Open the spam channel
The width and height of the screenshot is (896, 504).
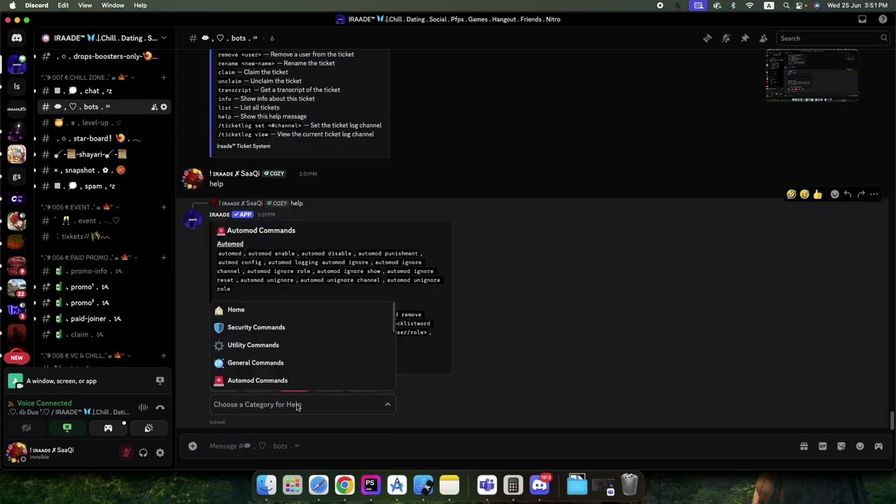(104, 186)
